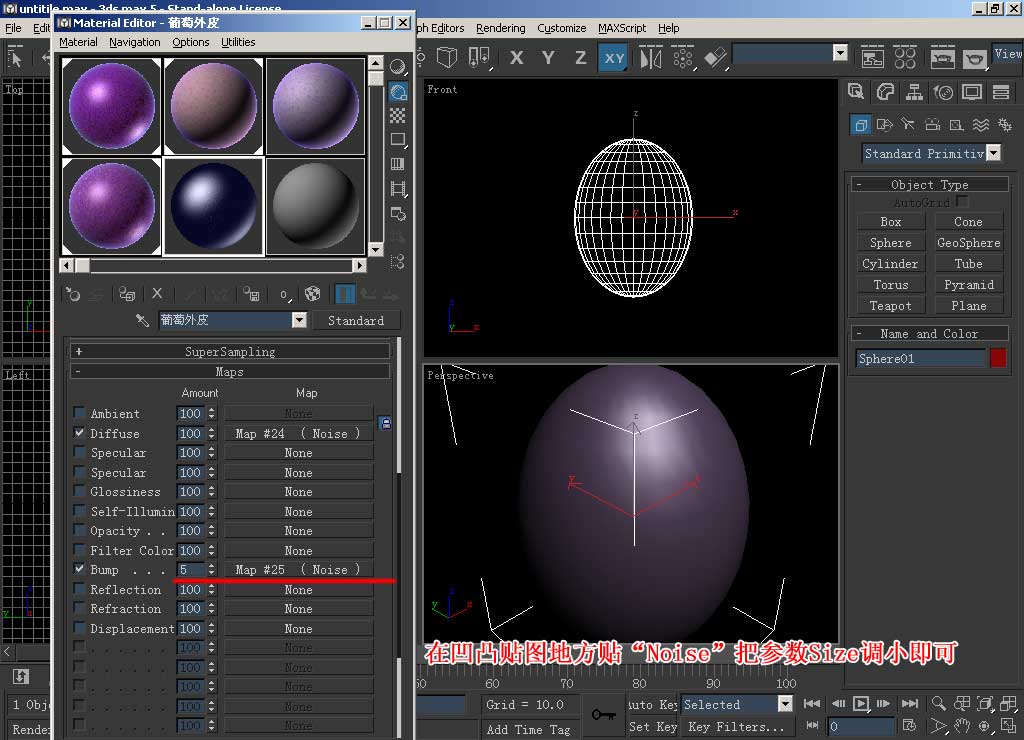Image resolution: width=1024 pixels, height=740 pixels.
Task: Select the Shapes category icon
Action: pos(885,125)
